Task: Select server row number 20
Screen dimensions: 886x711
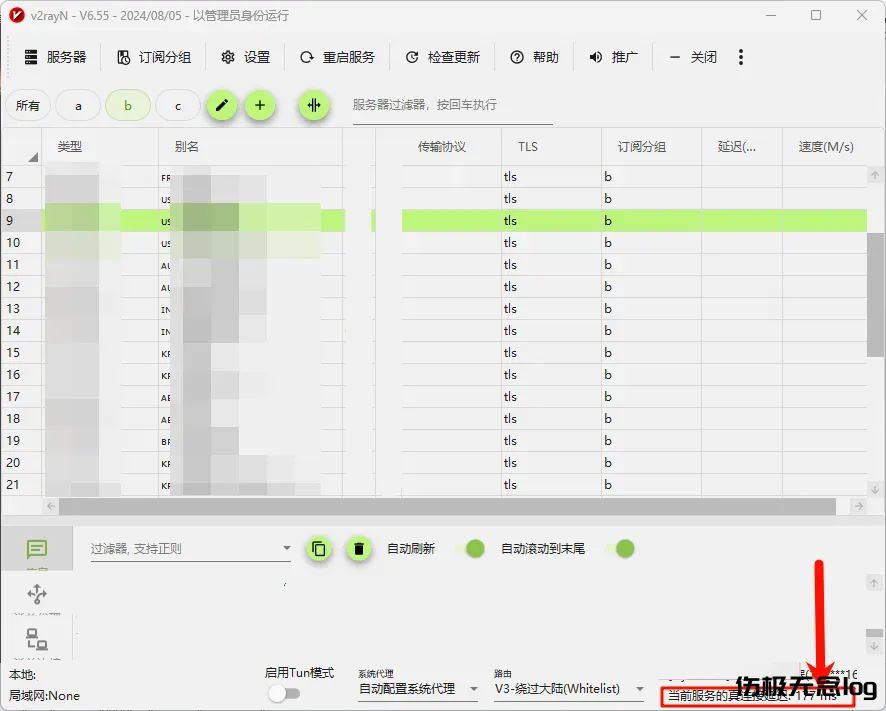Action: coord(434,463)
